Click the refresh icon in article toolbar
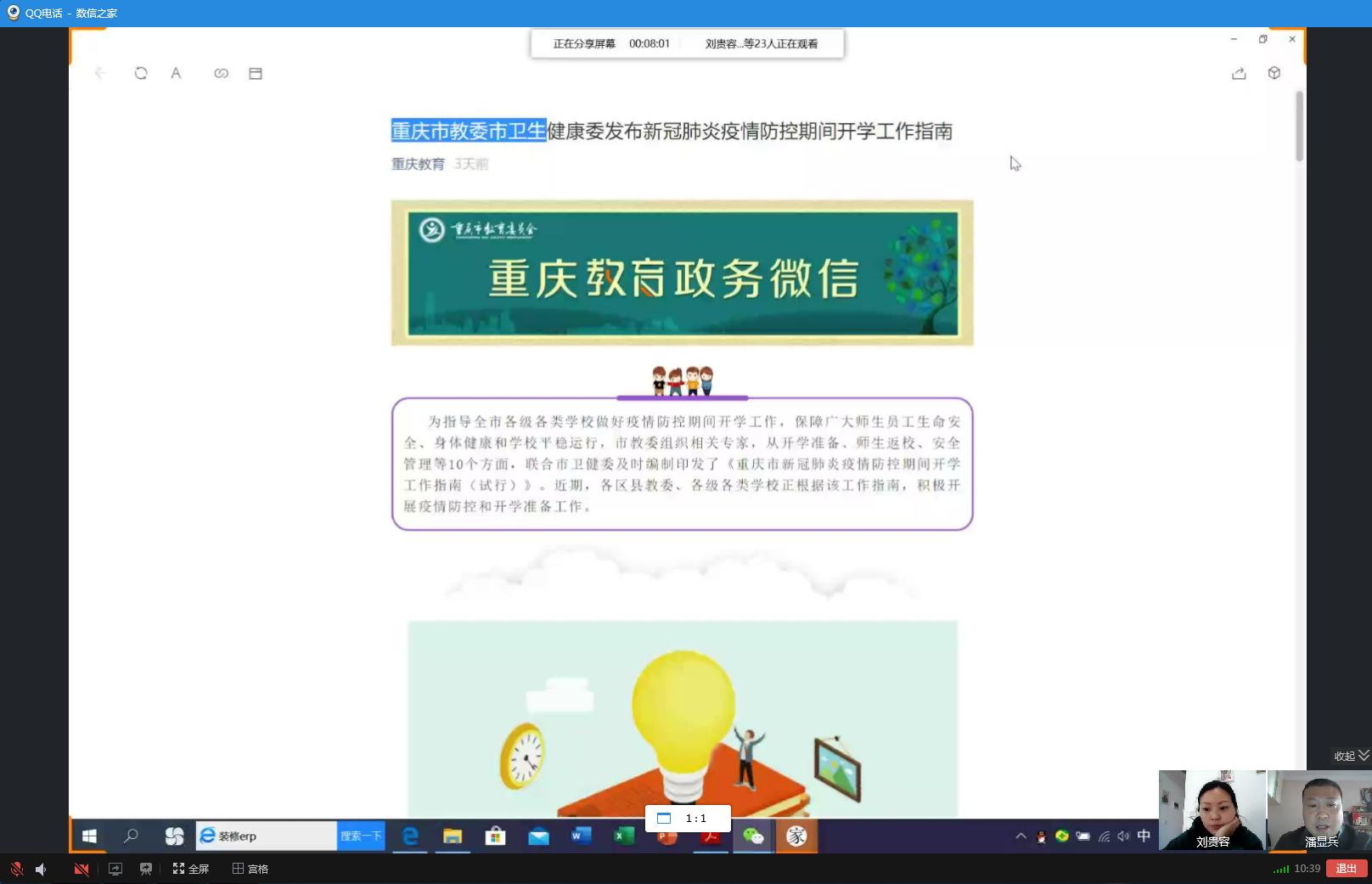 141,74
